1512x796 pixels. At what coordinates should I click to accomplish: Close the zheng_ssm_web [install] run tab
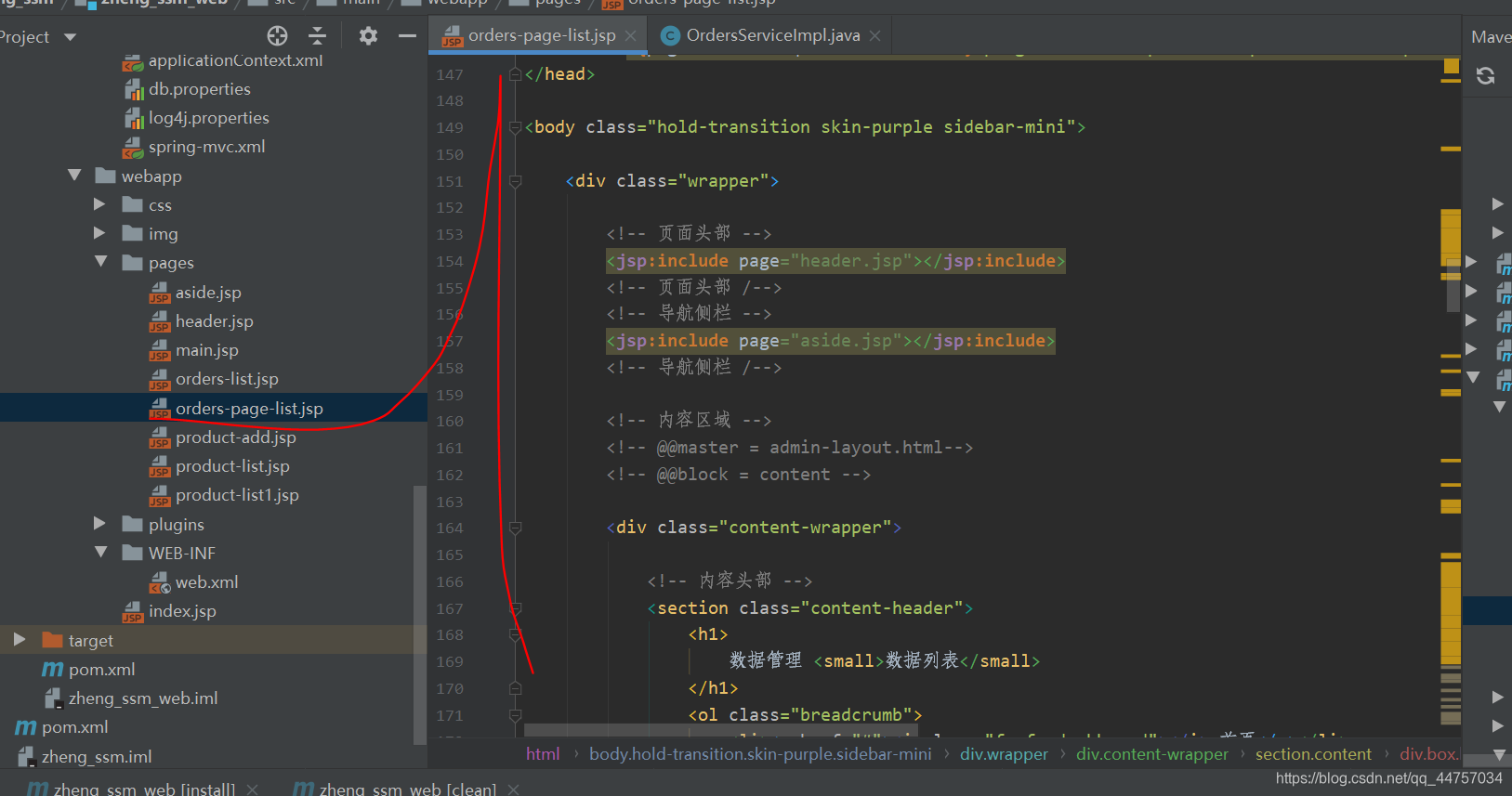[x=252, y=789]
